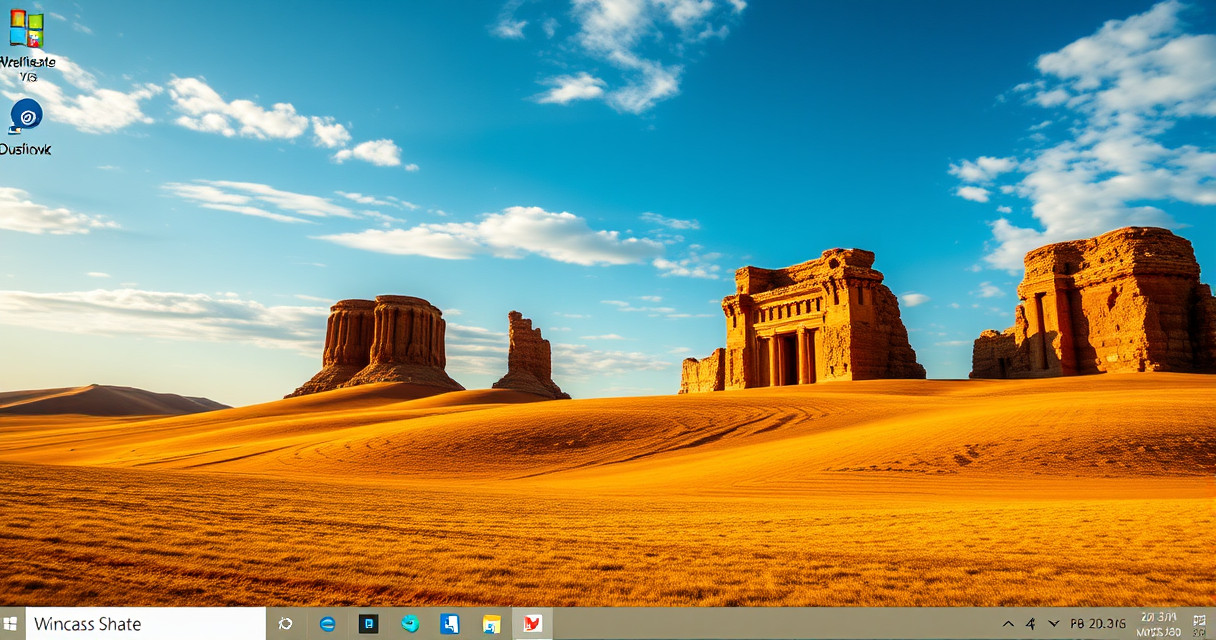This screenshot has width=1216, height=640.
Task: Open the blue document app taskbar icon
Action: [450, 624]
